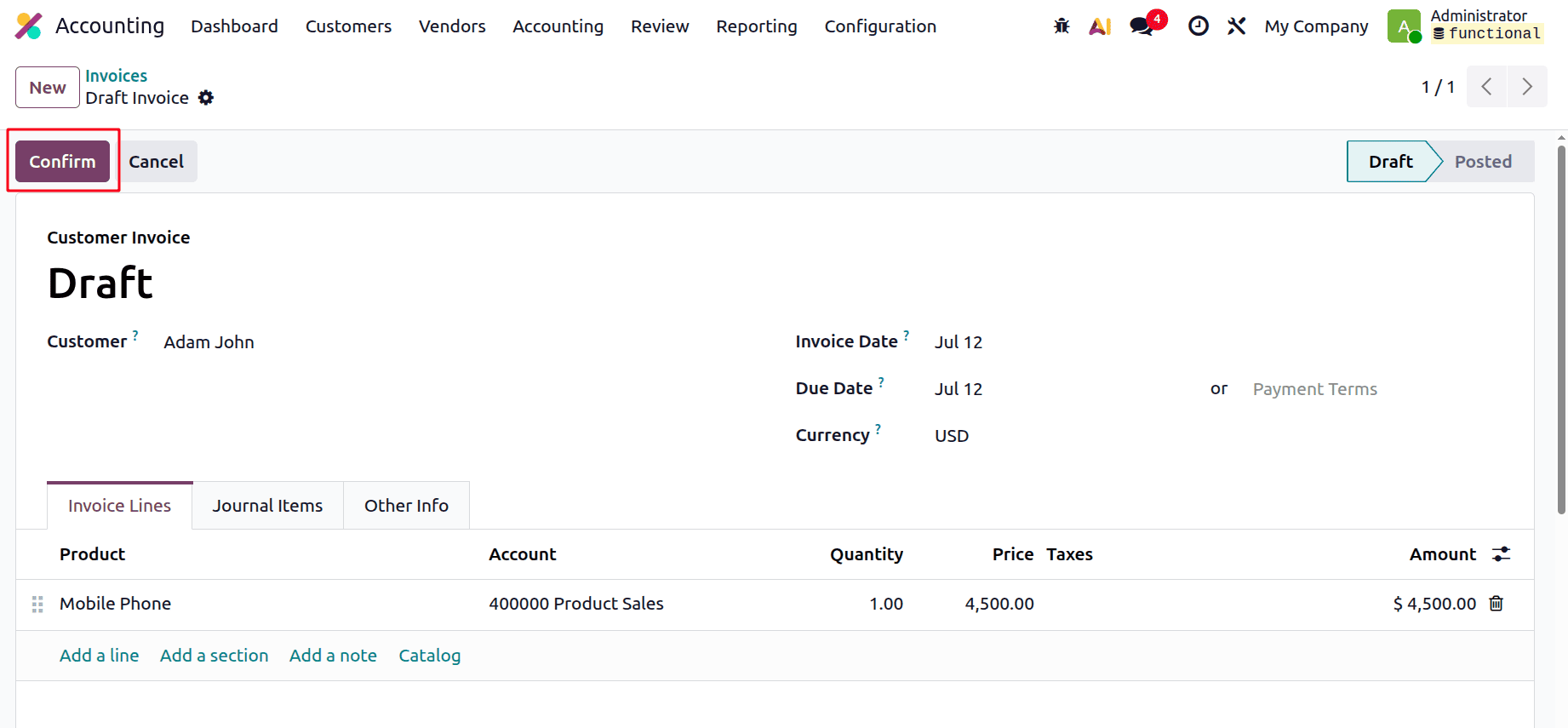Add a note to the invoice
The width and height of the screenshot is (1568, 728).
[333, 656]
